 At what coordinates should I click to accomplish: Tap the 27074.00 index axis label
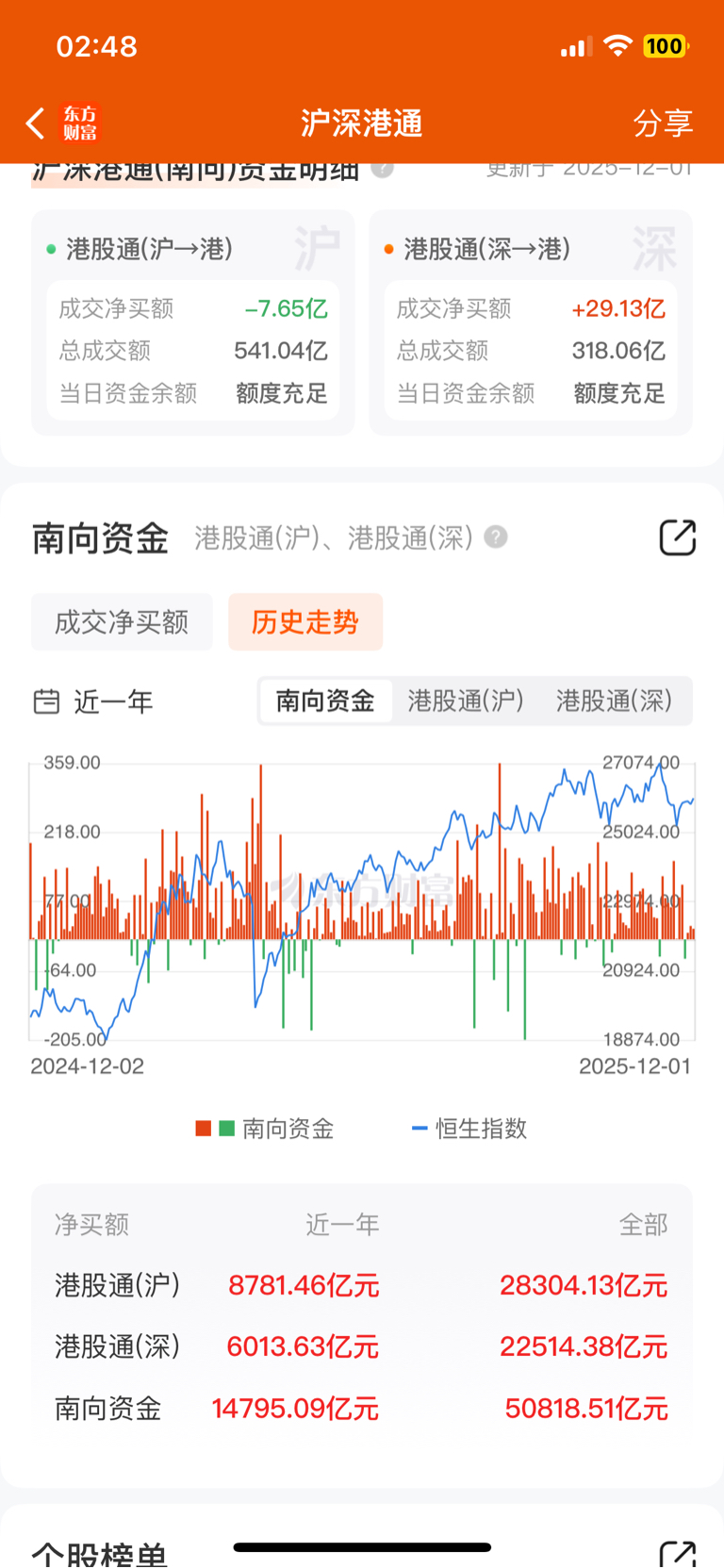point(641,762)
